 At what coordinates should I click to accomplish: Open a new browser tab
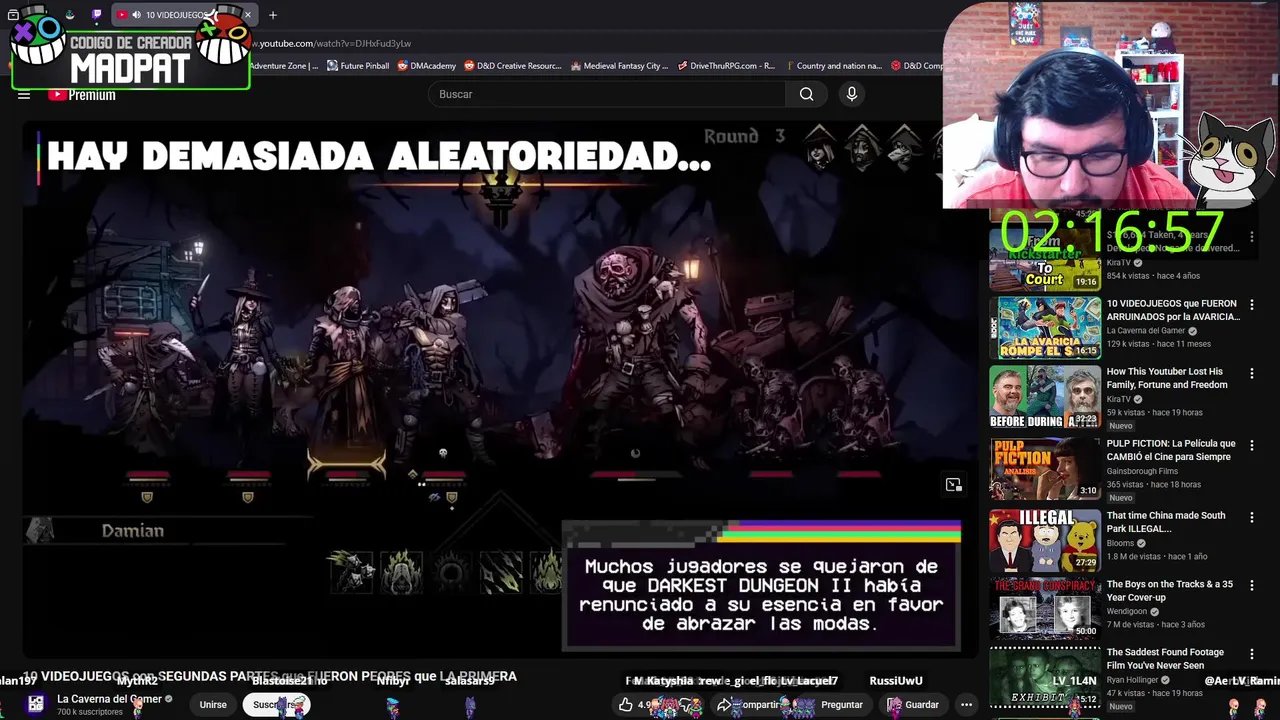273,15
